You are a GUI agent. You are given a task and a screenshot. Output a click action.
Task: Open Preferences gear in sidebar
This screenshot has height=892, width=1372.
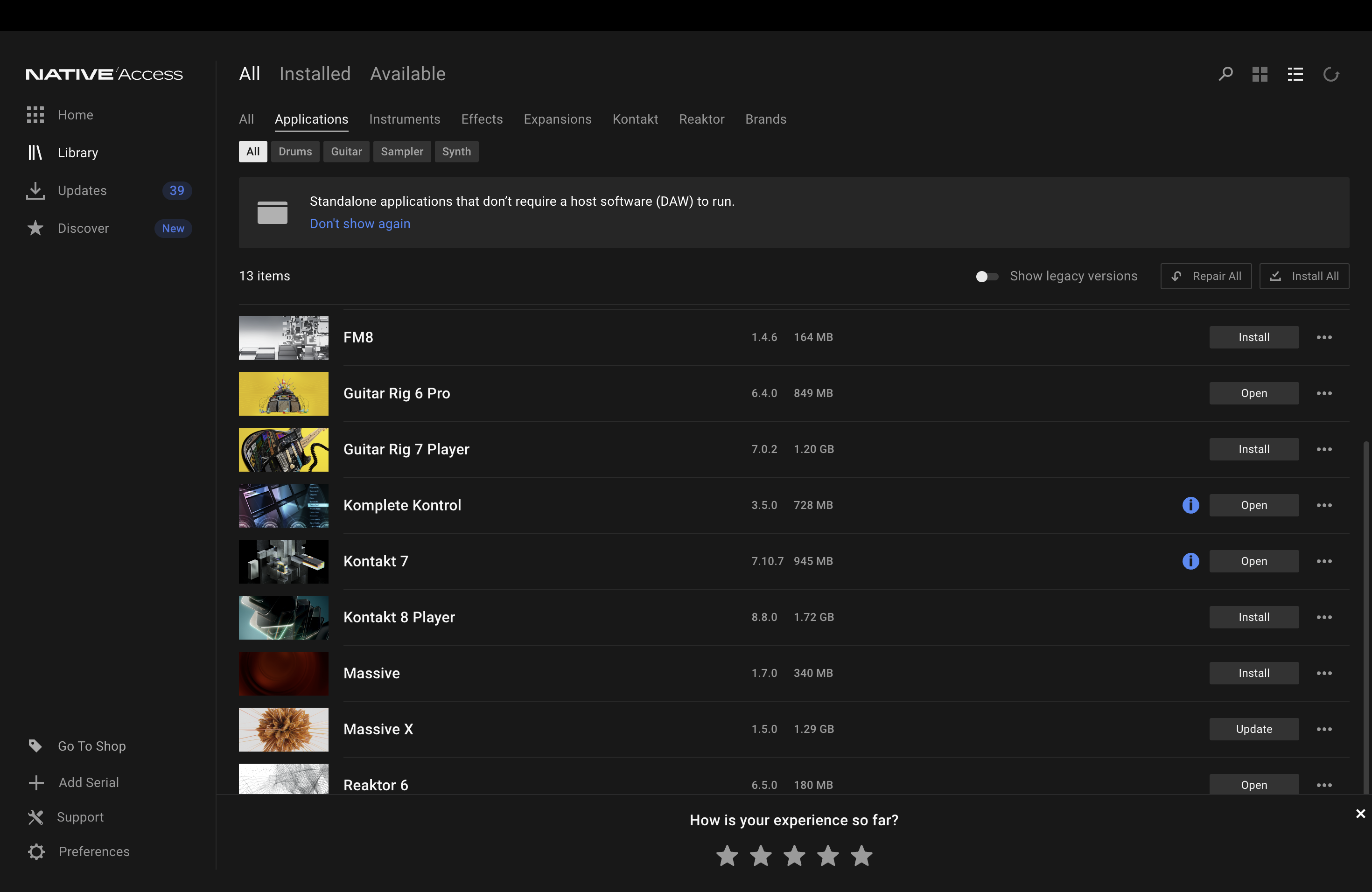click(x=36, y=852)
